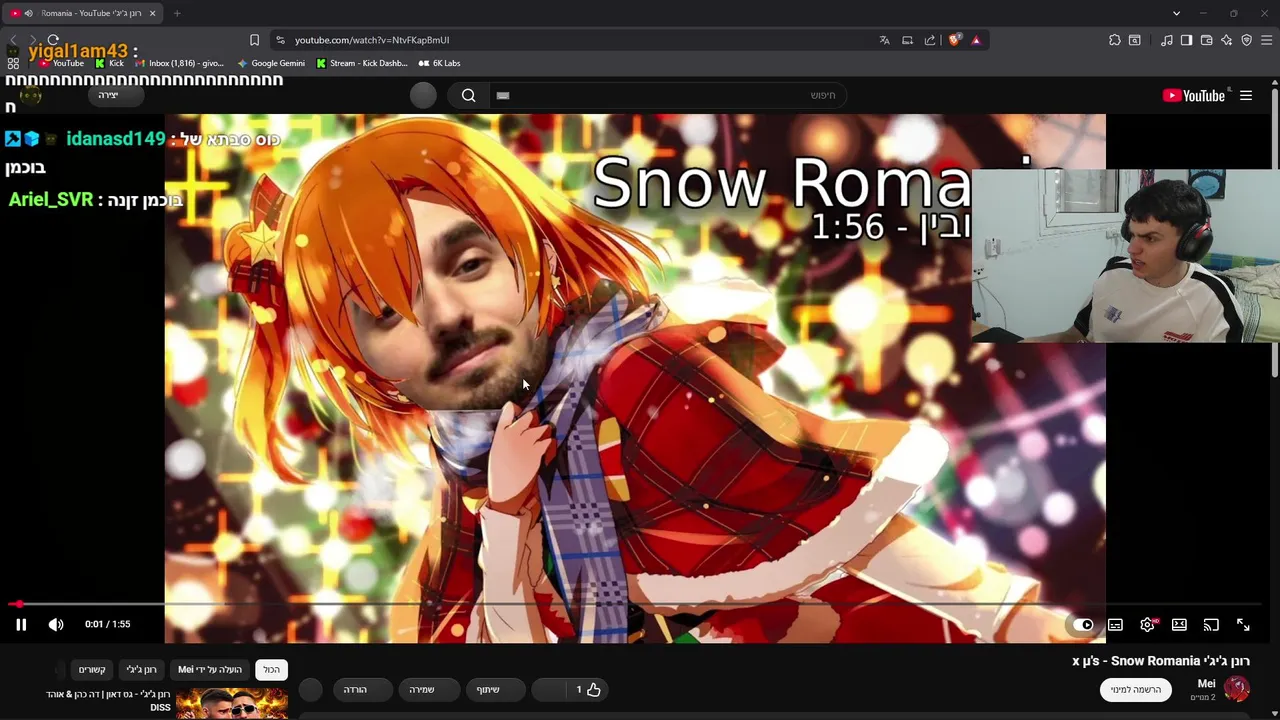The image size is (1280, 720).
Task: Open the recommended DISS video thumbnail
Action: (232, 703)
